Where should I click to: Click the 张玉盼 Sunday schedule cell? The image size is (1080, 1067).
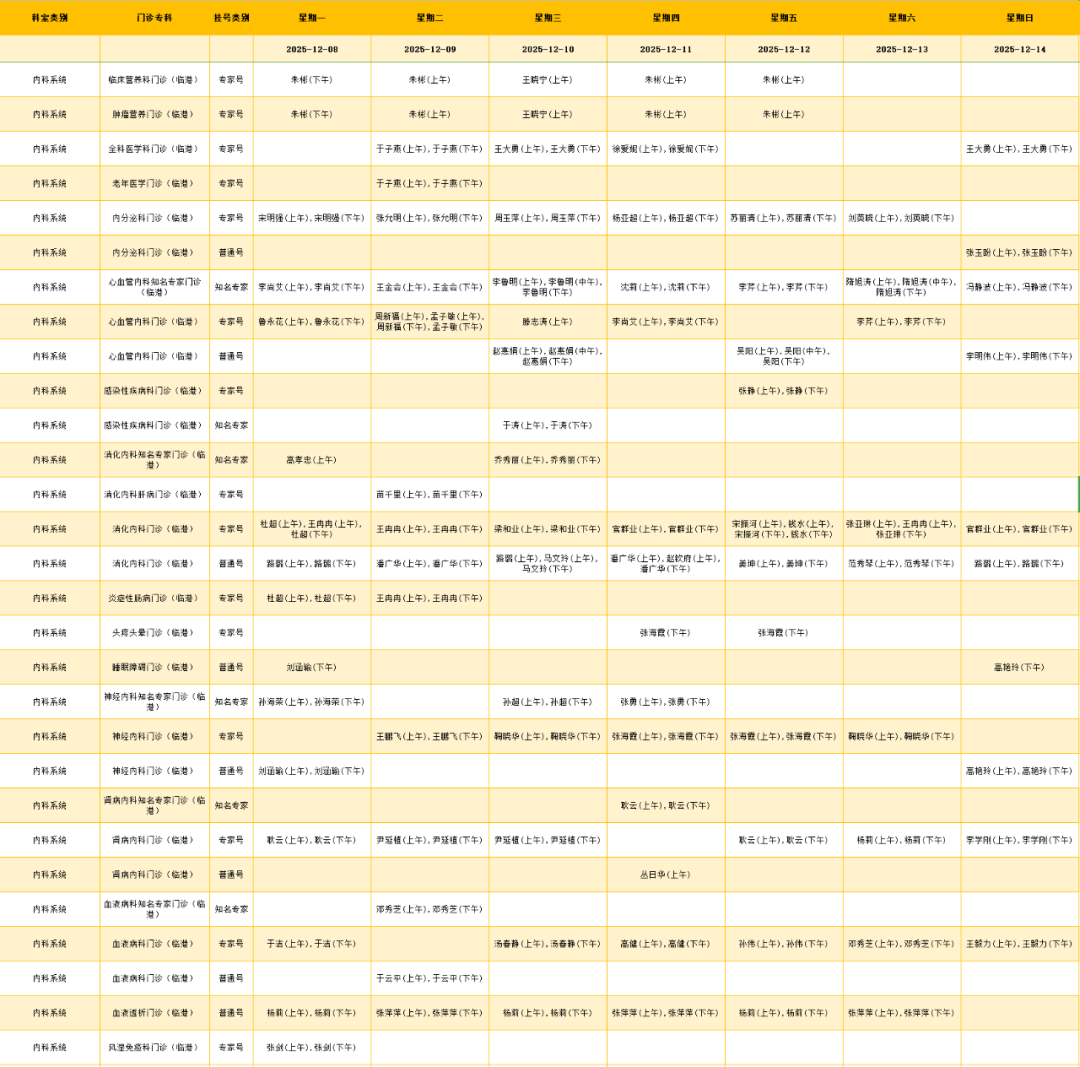1020,252
